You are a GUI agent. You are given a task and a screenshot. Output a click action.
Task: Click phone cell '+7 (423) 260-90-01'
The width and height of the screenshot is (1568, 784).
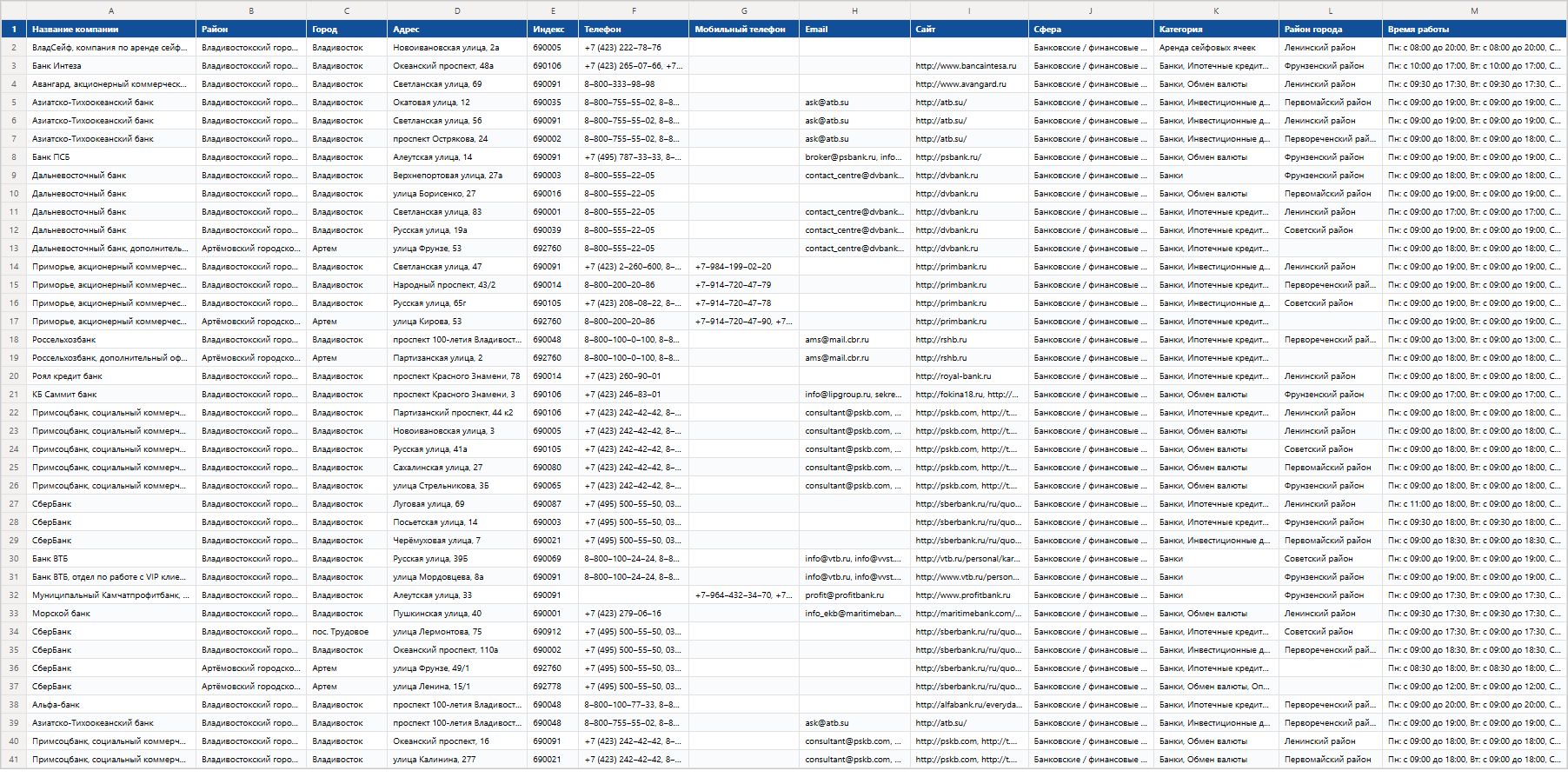(634, 376)
